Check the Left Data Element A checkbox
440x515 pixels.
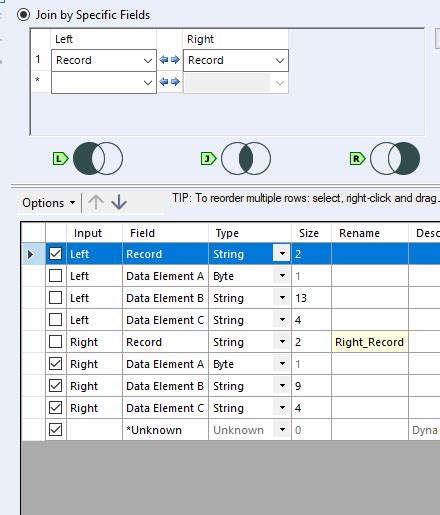[55, 276]
